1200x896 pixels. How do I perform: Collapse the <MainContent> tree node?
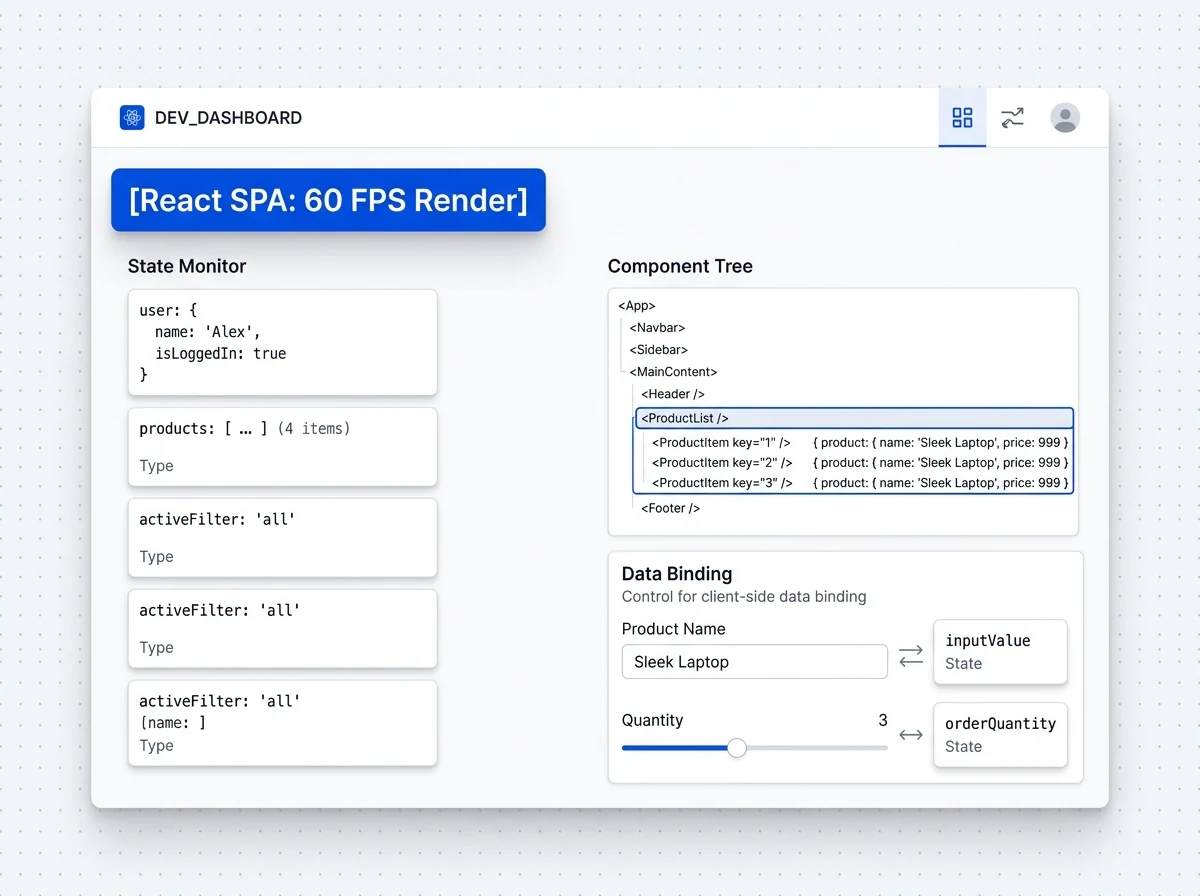click(673, 372)
